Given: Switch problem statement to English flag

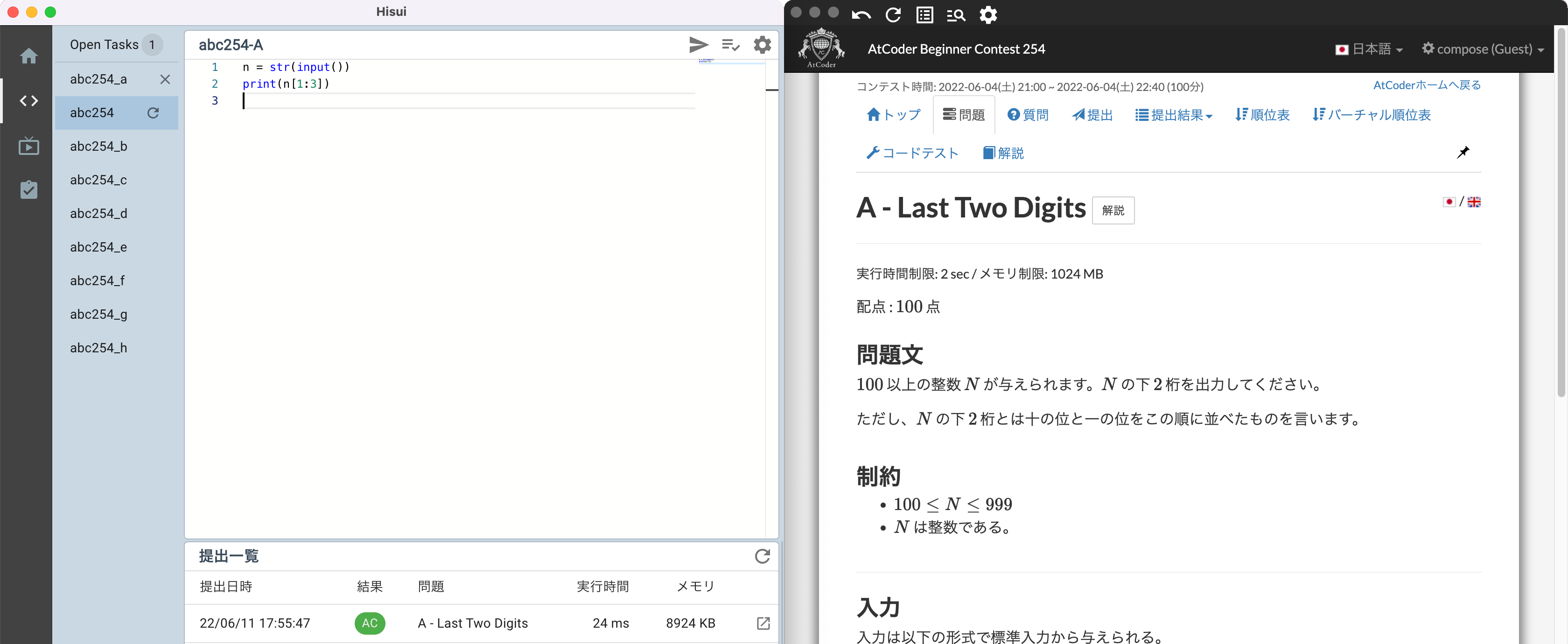Looking at the screenshot, I should pyautogui.click(x=1474, y=202).
